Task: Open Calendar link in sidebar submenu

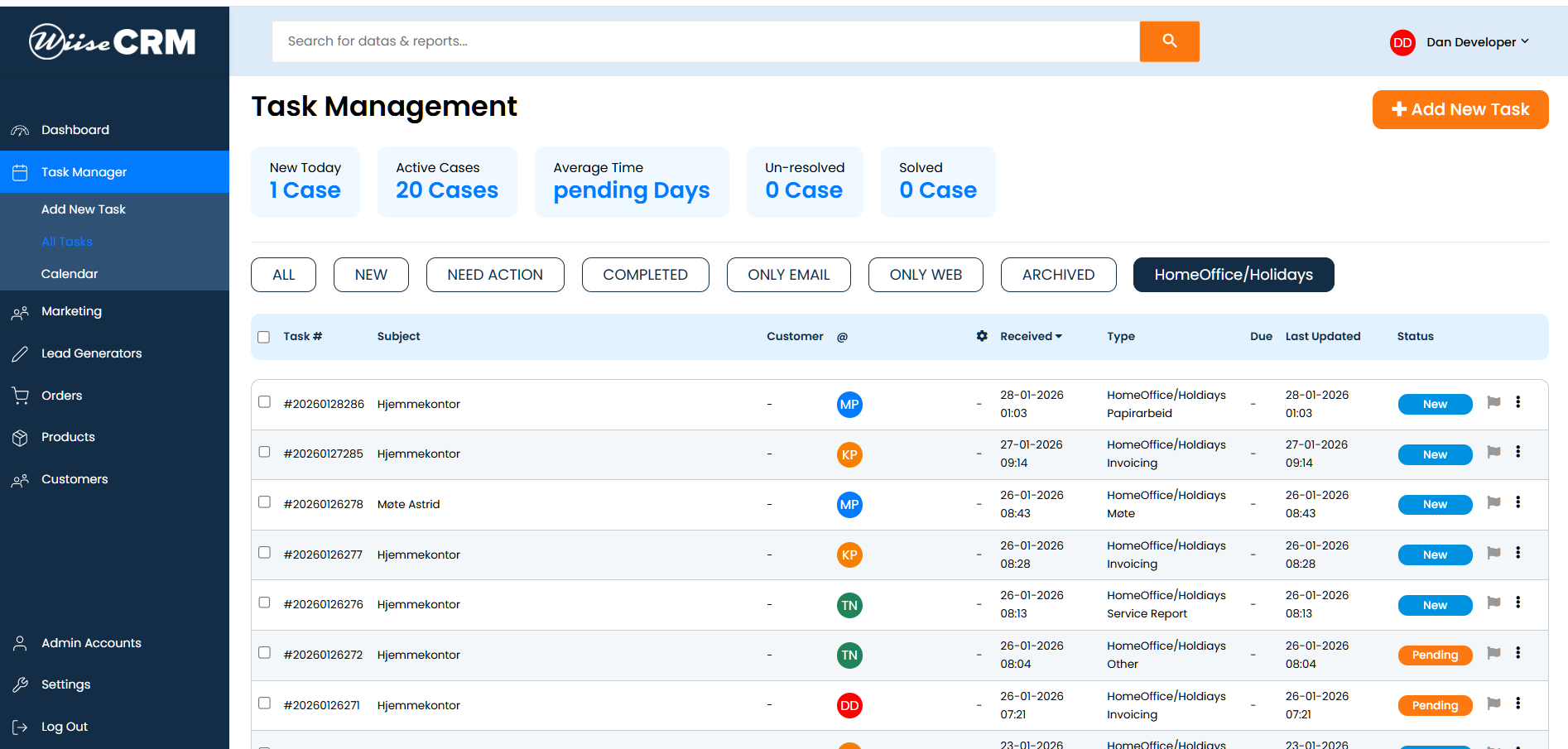Action: click(x=70, y=274)
